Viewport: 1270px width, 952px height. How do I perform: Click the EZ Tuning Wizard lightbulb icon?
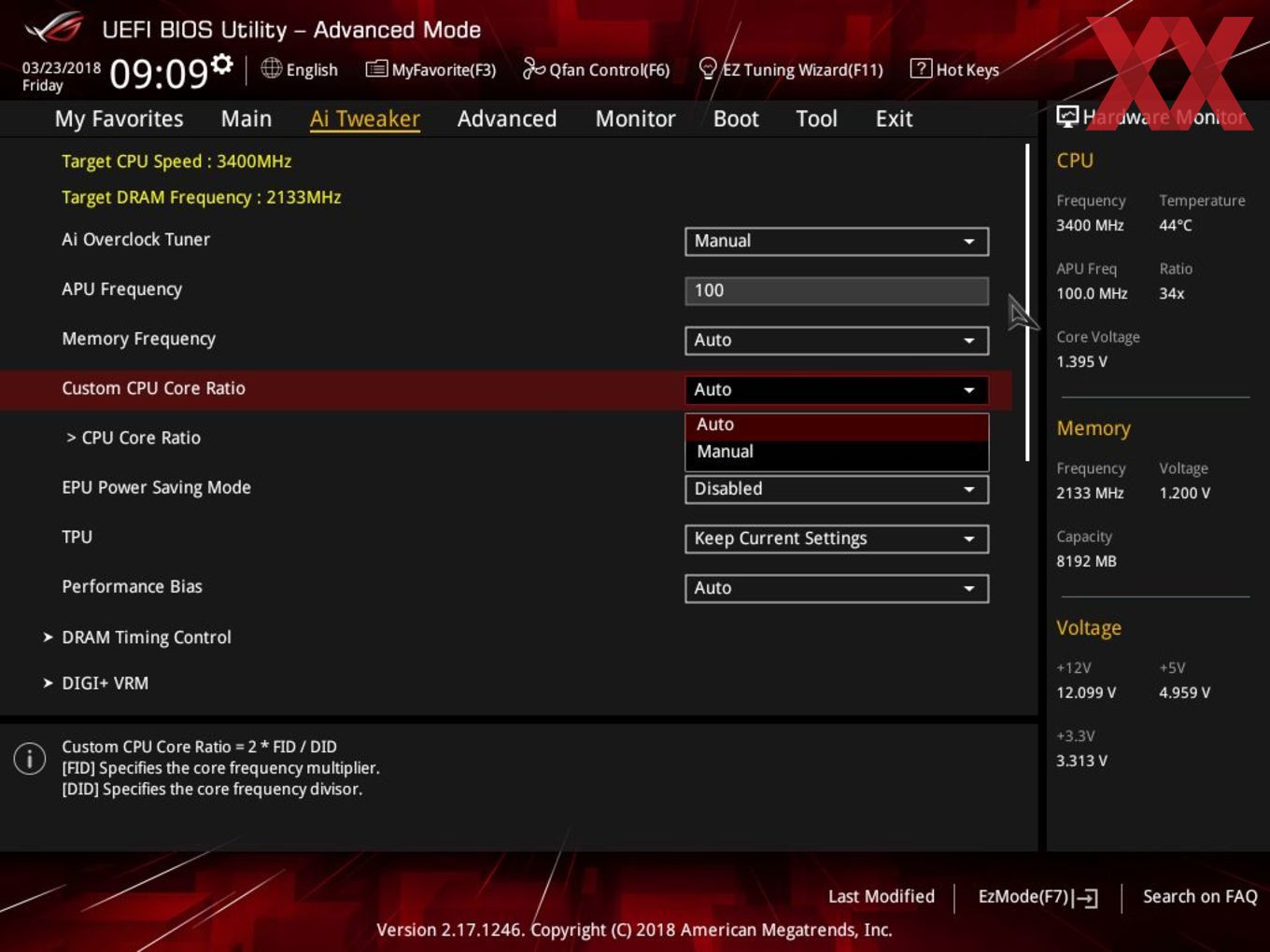(x=708, y=68)
